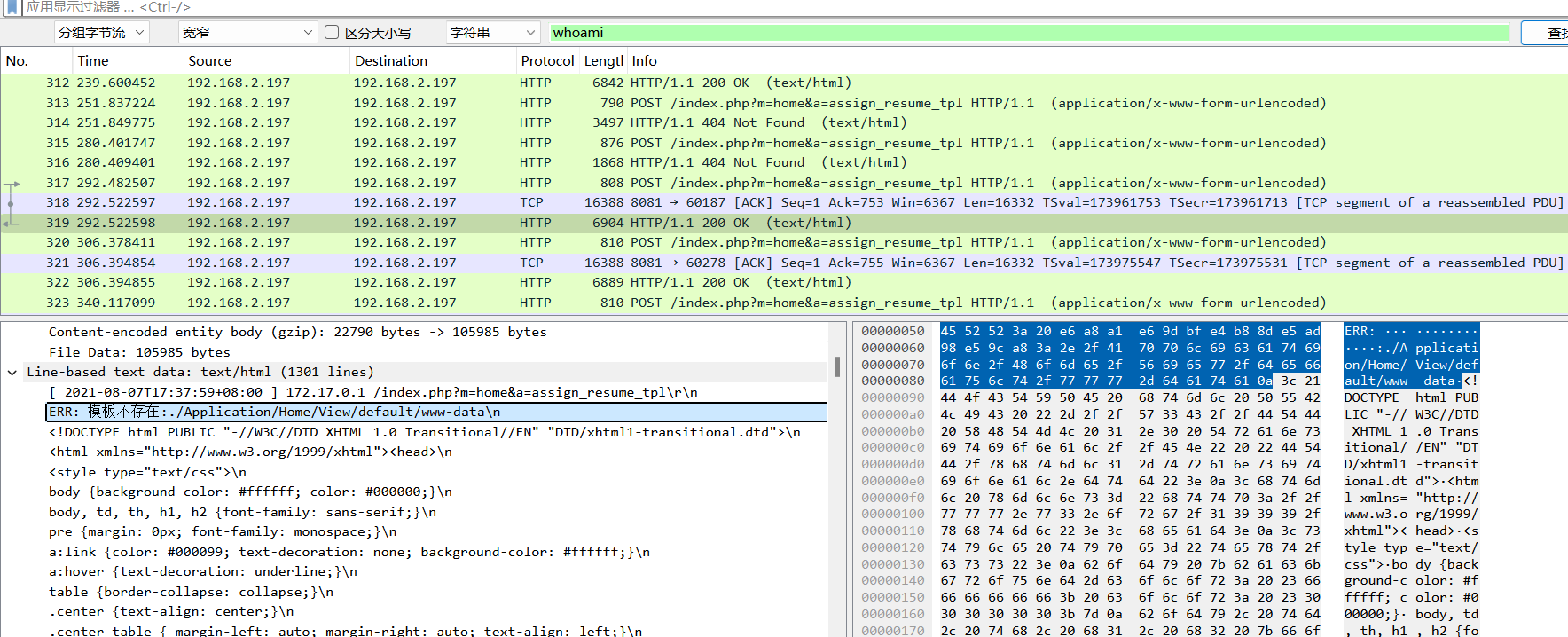Viewport: 1568px width, 637px height.
Task: Sort by the Length column header
Action: click(x=603, y=61)
